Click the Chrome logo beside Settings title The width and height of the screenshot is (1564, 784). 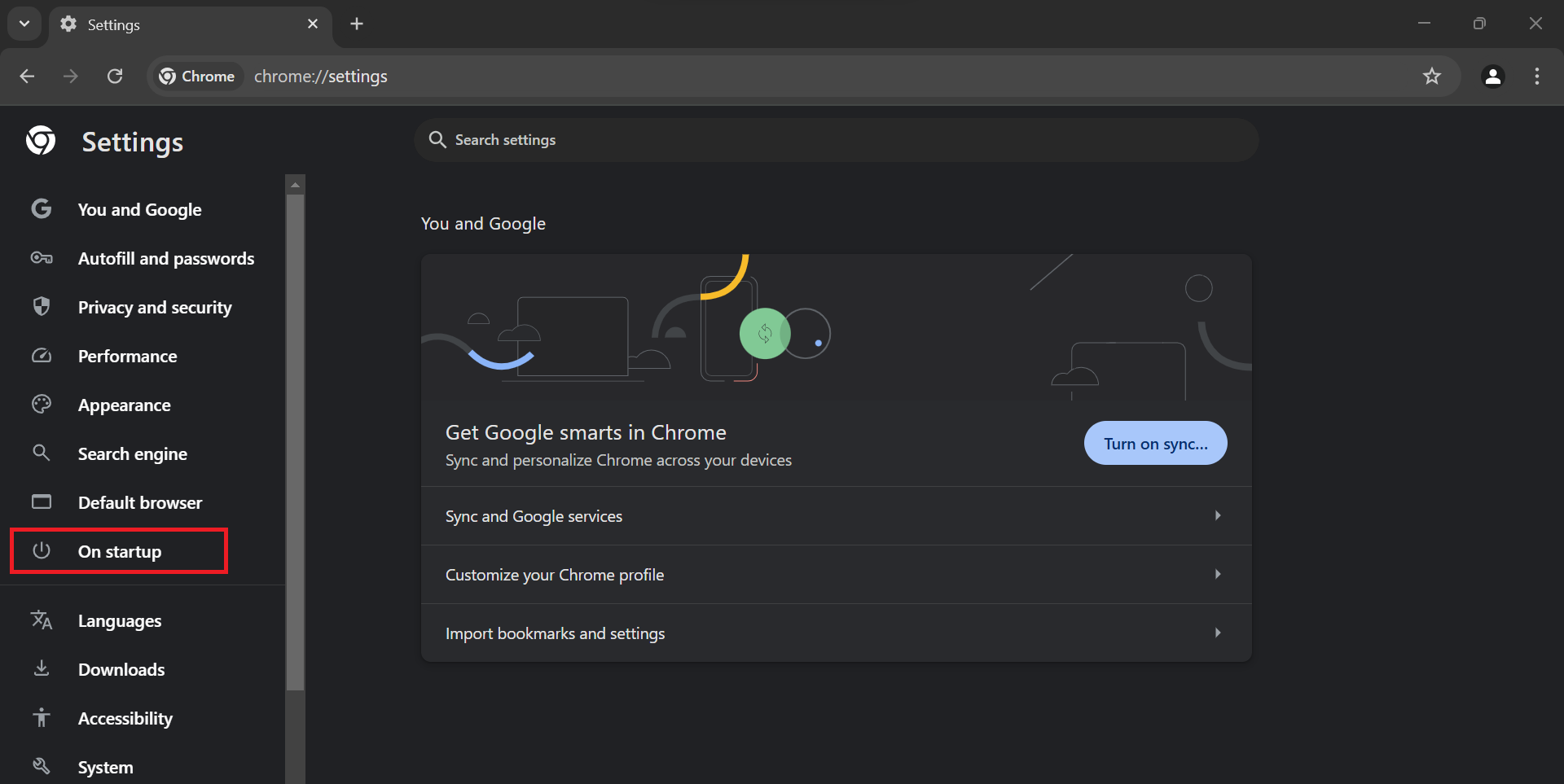click(x=41, y=141)
